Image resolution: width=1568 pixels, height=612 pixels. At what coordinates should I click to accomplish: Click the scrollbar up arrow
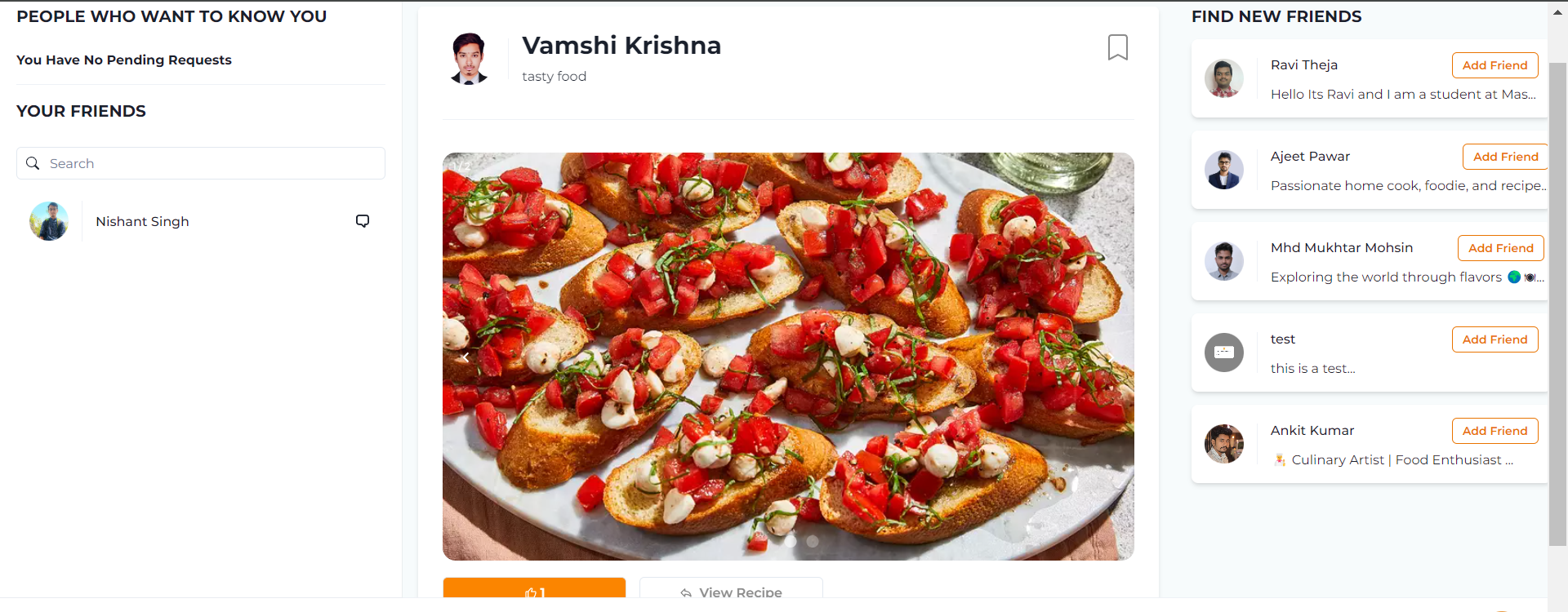pos(1556,11)
